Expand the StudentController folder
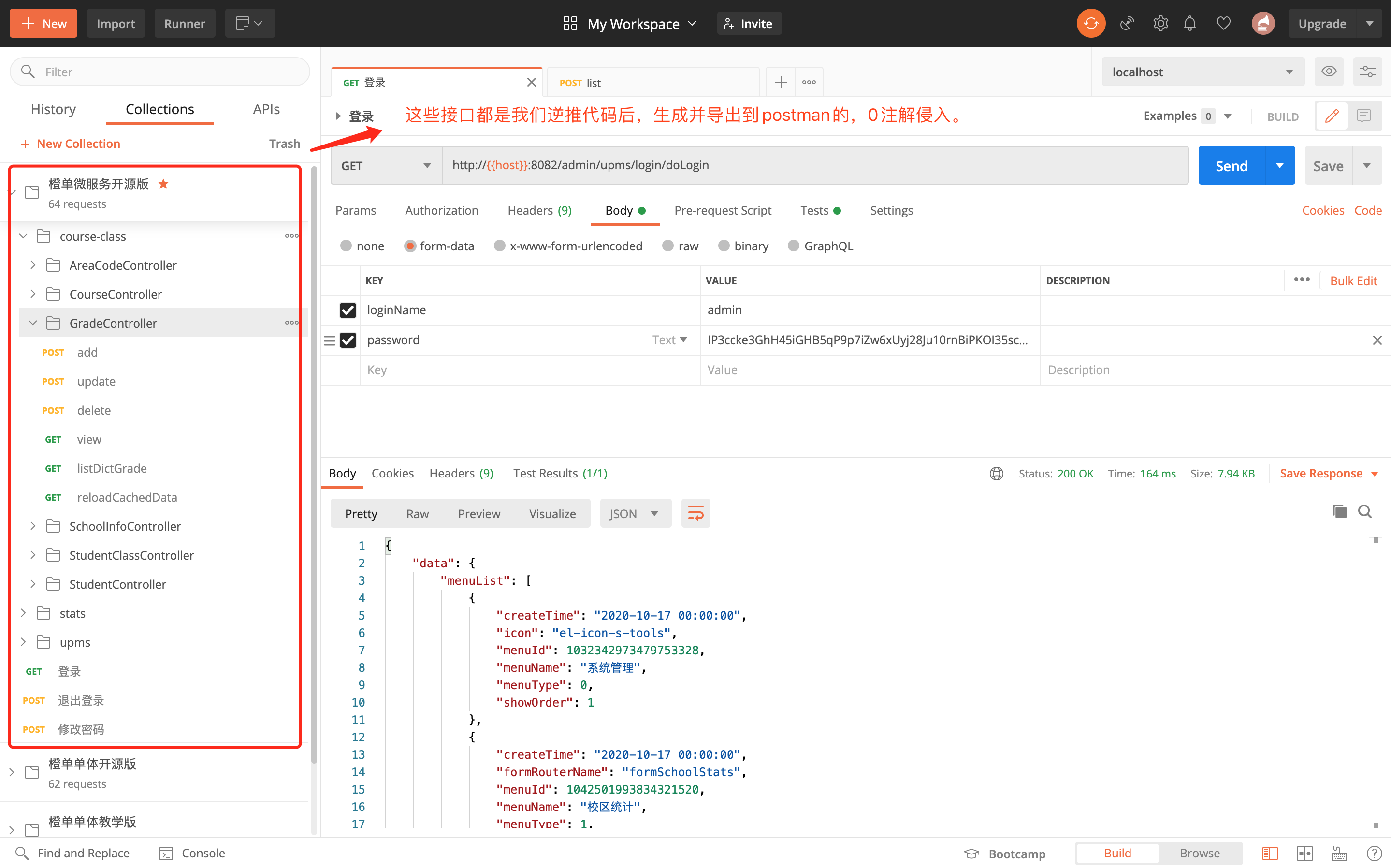Screen dimensions: 1391x868 point(33,584)
